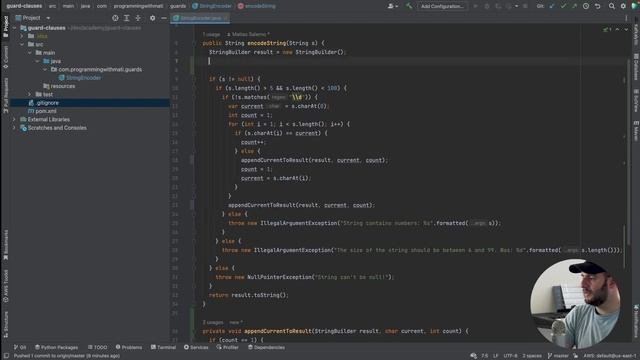Expand the .idea folder
Screen dimensions: 640x360
point(22,36)
